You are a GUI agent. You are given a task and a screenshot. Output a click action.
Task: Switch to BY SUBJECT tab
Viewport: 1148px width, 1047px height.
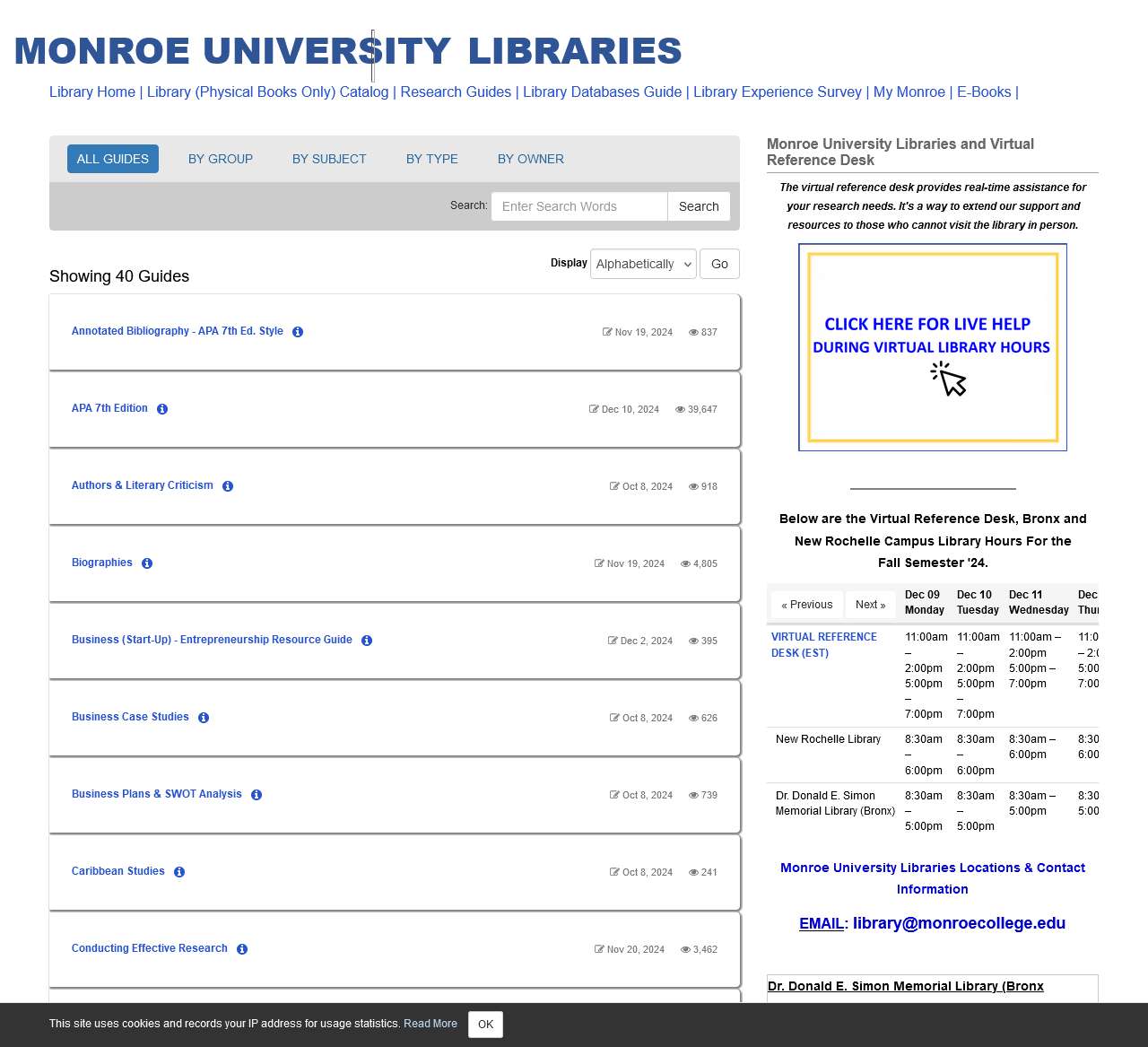(x=329, y=159)
